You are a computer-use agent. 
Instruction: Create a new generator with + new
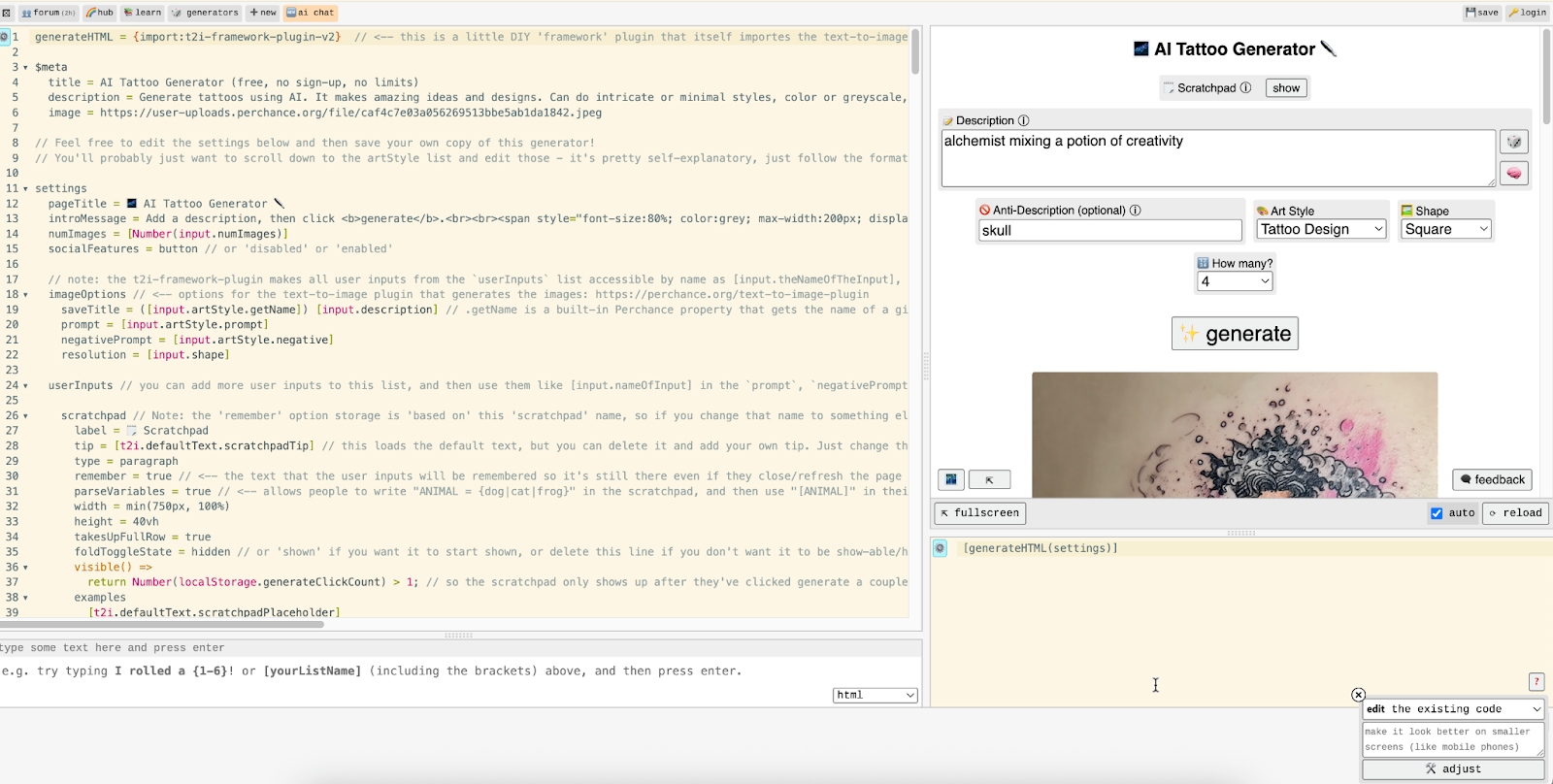(x=263, y=13)
